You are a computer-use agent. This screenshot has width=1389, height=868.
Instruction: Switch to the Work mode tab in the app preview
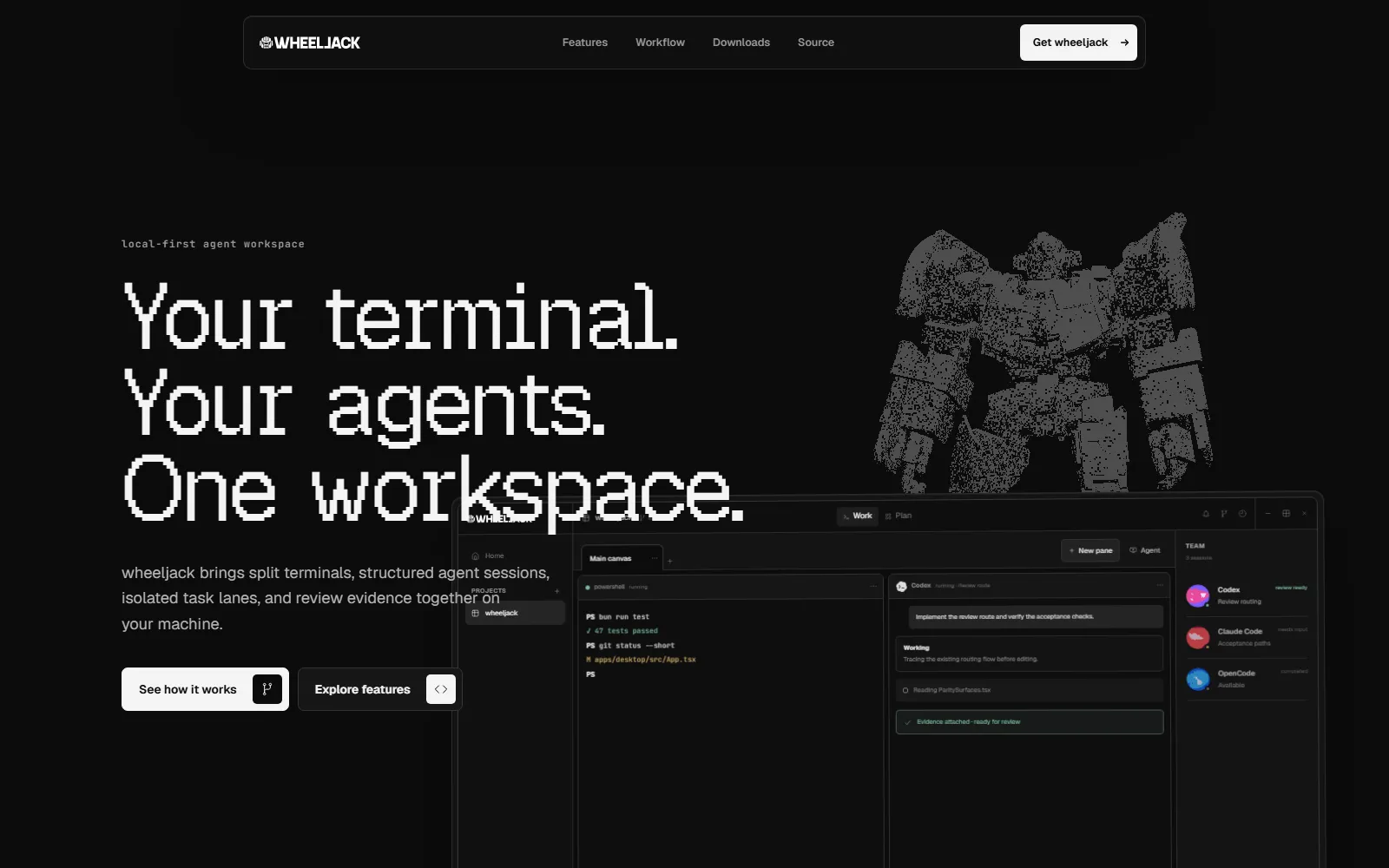(858, 516)
